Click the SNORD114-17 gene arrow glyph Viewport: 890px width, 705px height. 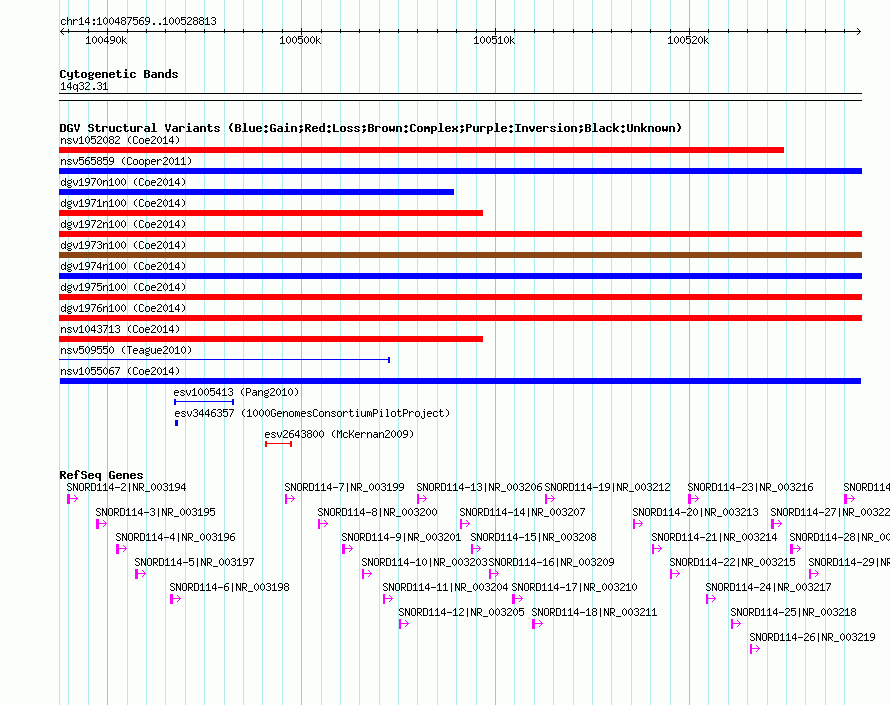tap(517, 599)
